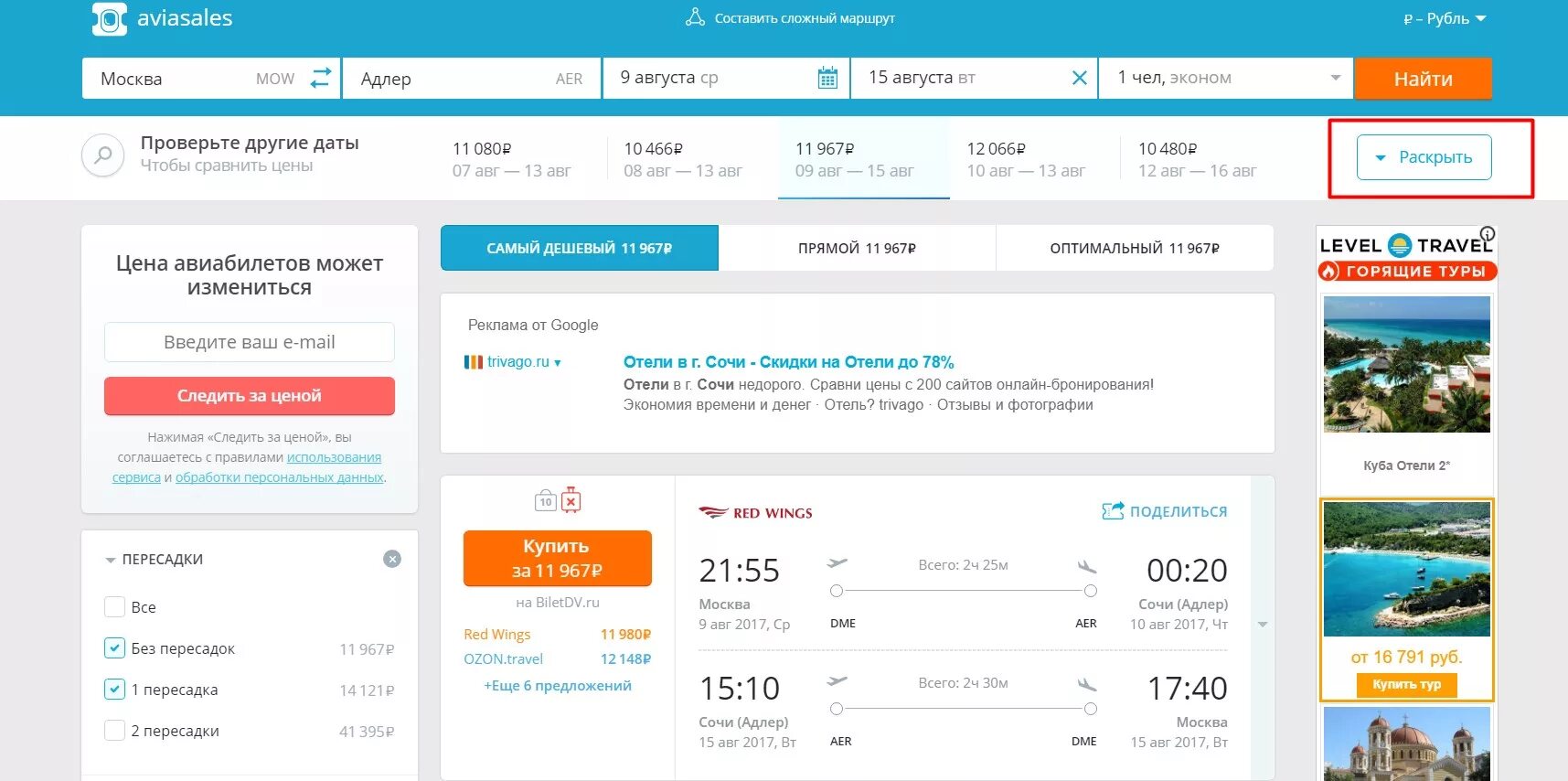Click the landing plane icon near 17:40
This screenshot has width=1568, height=781.
[1087, 685]
